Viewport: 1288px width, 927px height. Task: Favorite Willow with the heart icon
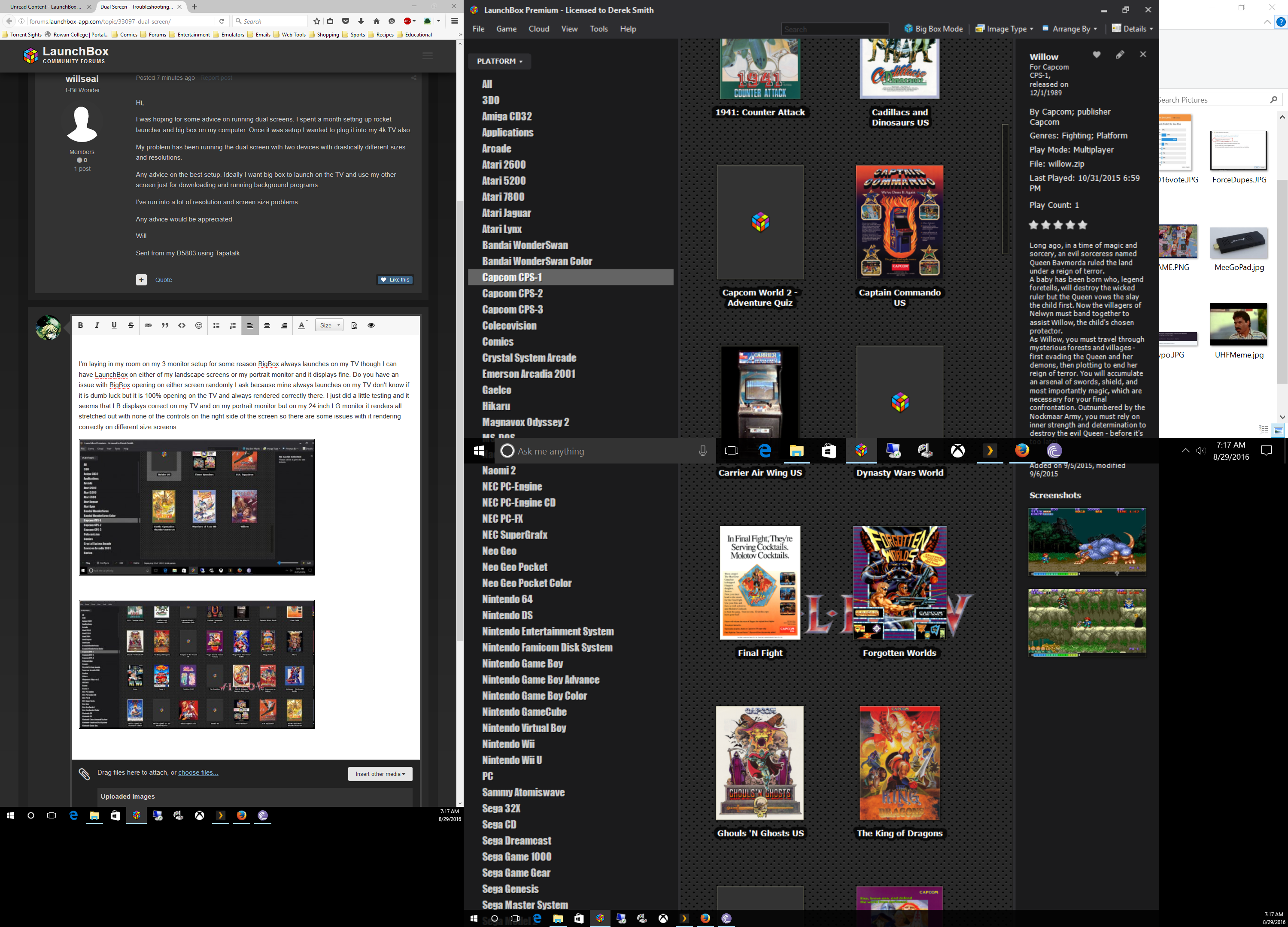[x=1097, y=55]
